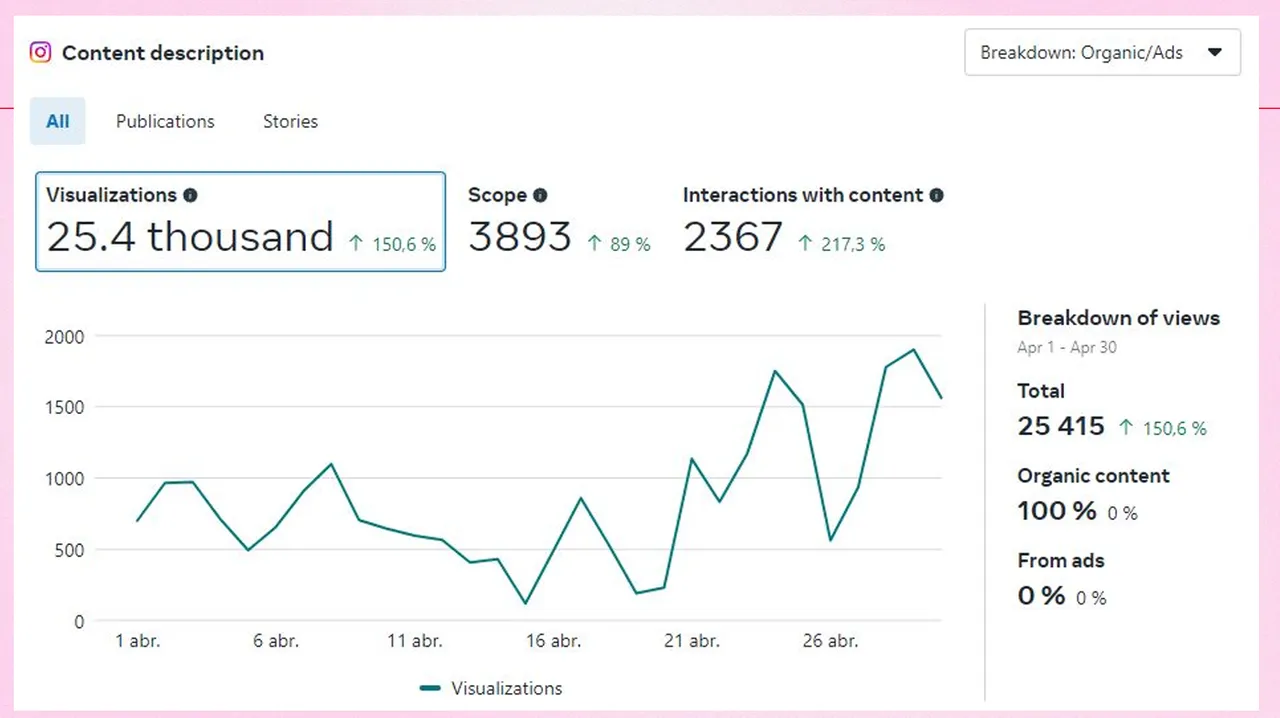Click info icon next to Interactions with content
The image size is (1280, 718).
(x=936, y=196)
